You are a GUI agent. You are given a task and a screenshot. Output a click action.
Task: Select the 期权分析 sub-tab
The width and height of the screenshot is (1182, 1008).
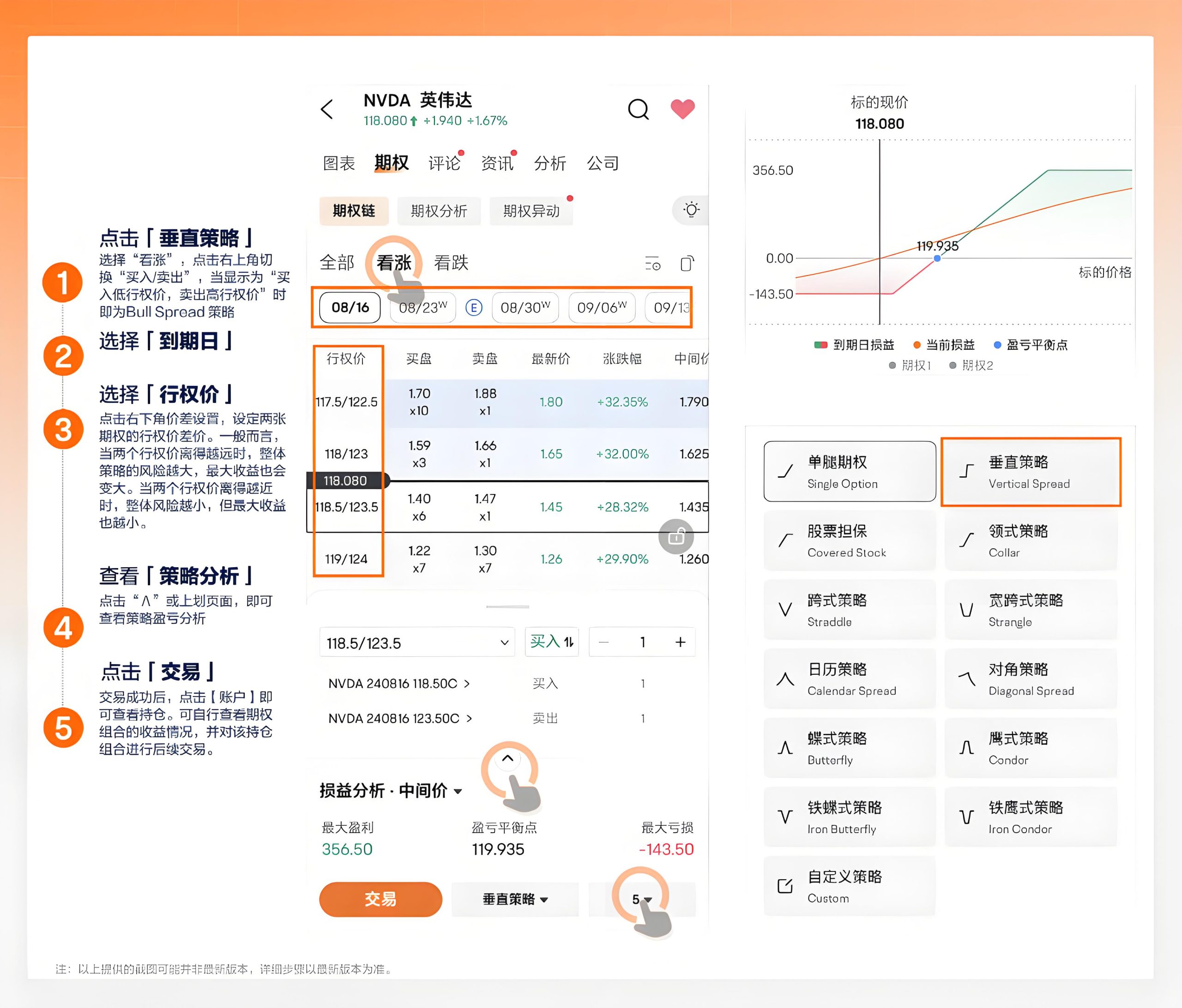(439, 211)
